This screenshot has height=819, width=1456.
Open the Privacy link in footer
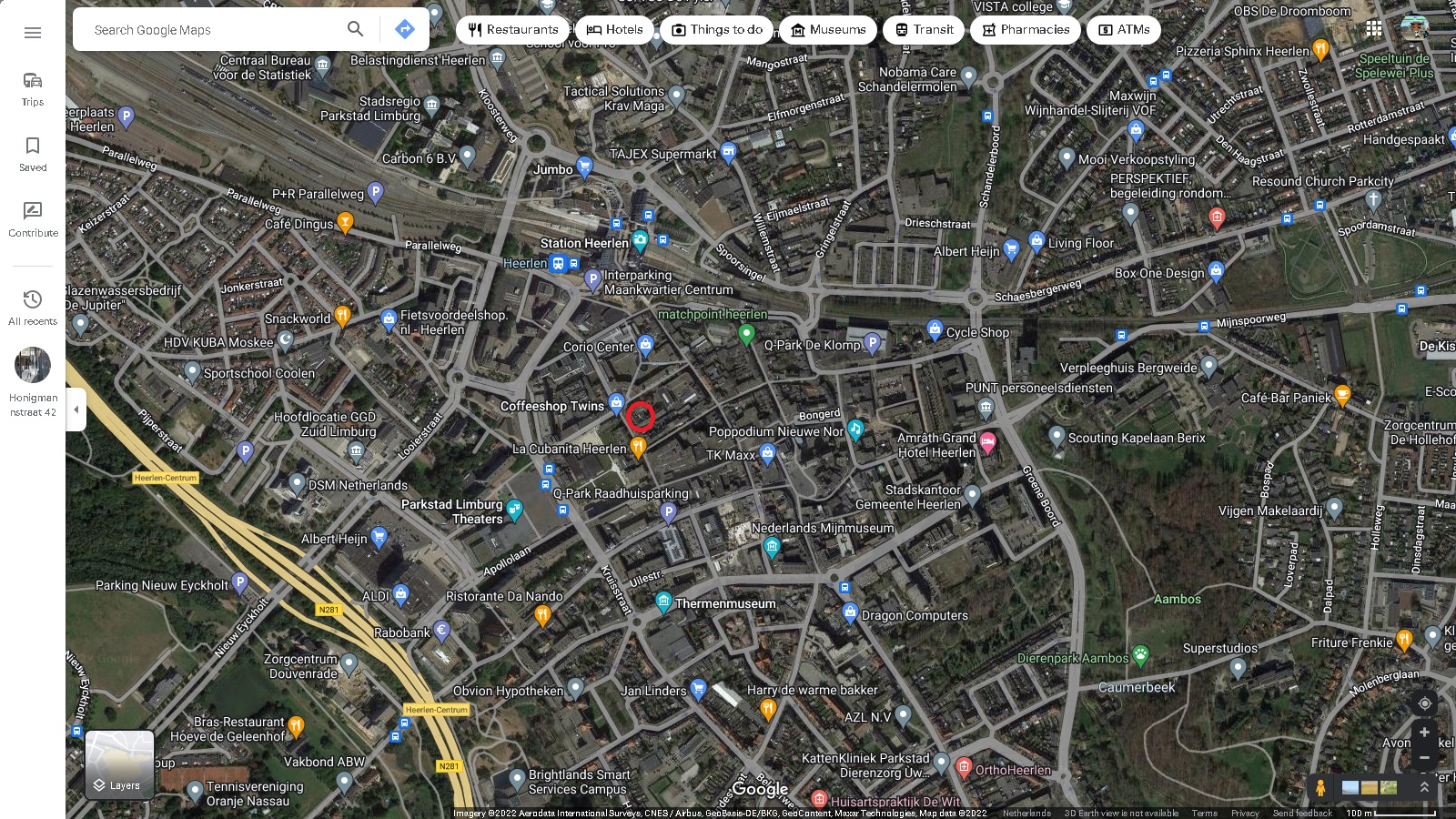(x=1245, y=814)
